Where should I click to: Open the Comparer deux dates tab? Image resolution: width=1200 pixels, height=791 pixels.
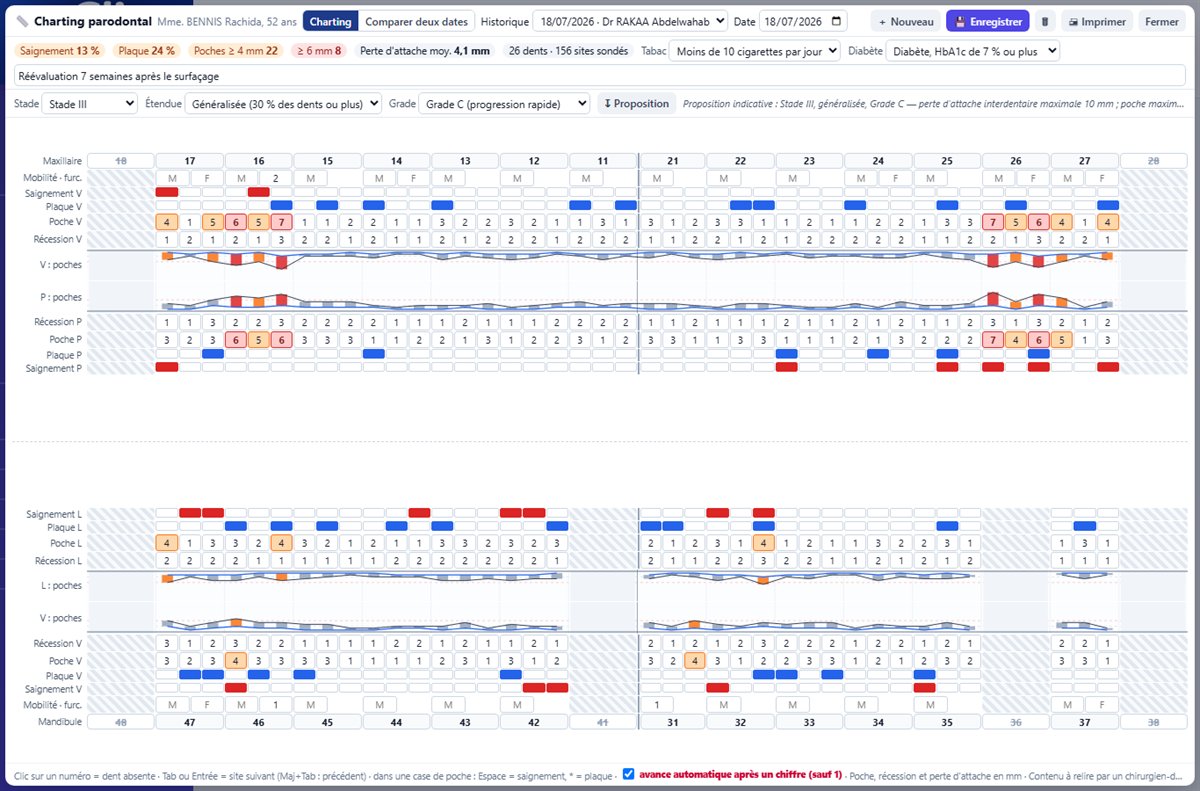click(x=416, y=21)
